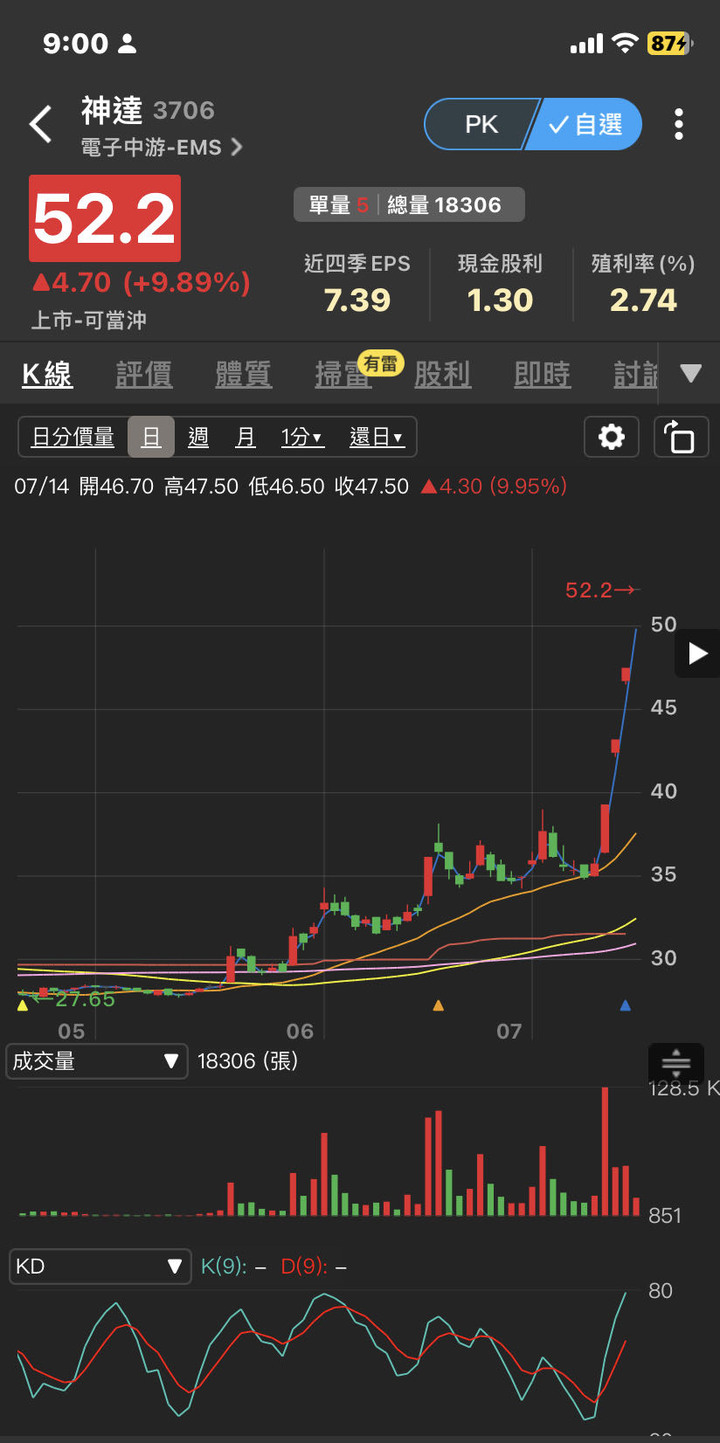720x1443 pixels.
Task: Switch to 掃雷 tab
Action: 342,376
